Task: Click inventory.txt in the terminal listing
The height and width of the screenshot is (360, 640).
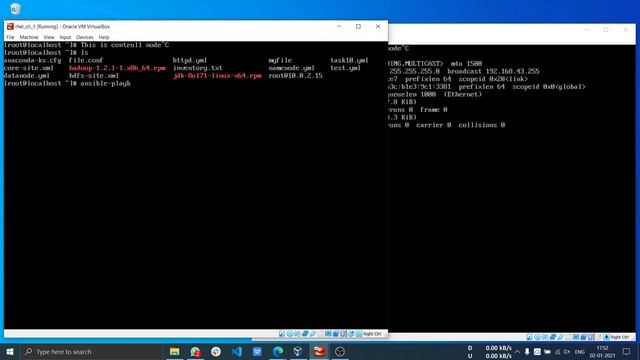Action: click(198, 68)
